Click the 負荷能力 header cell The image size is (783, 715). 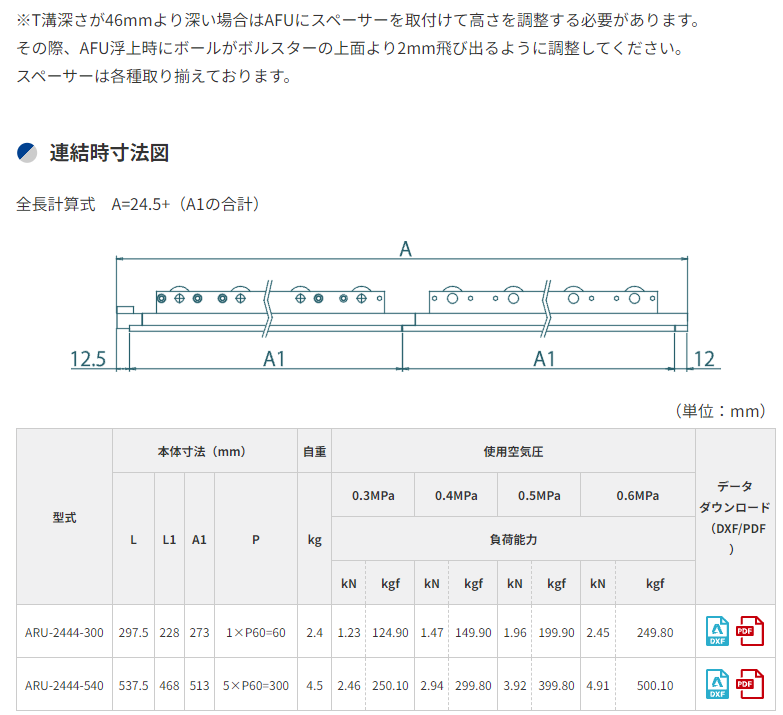512,539
